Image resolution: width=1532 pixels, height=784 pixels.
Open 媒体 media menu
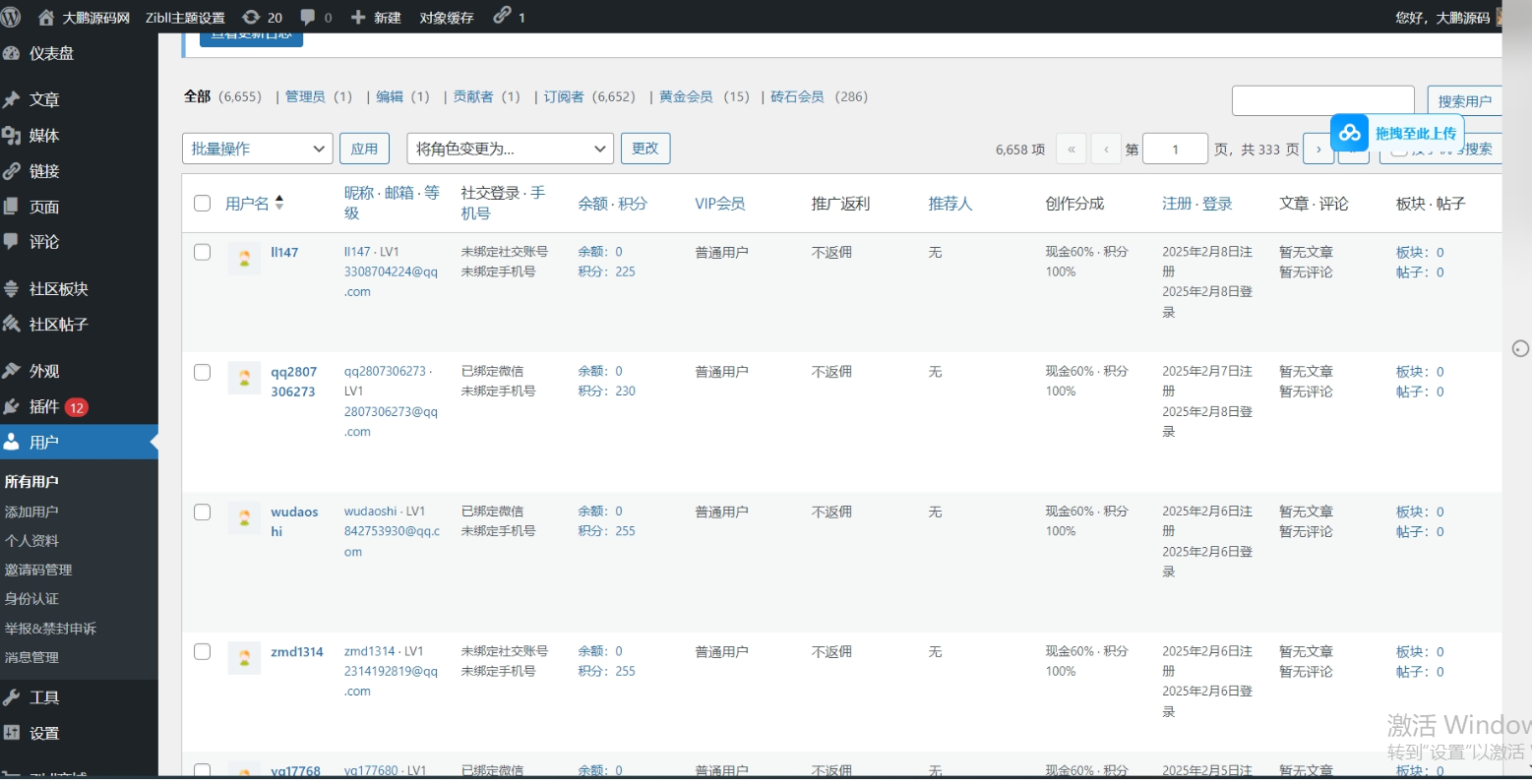click(79, 136)
